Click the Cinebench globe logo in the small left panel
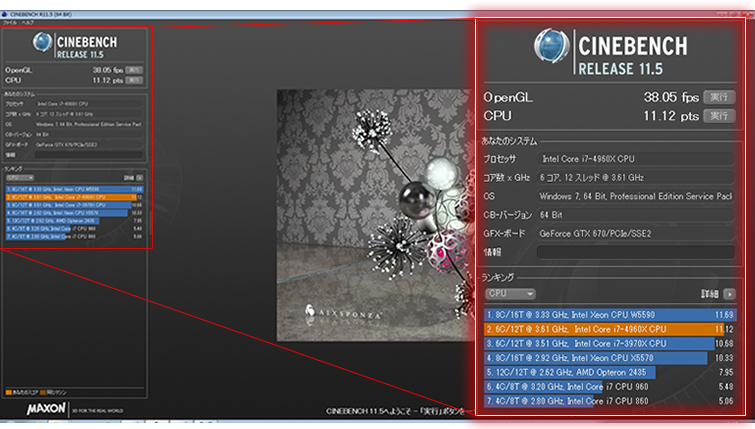The width and height of the screenshot is (755, 429). (x=43, y=43)
